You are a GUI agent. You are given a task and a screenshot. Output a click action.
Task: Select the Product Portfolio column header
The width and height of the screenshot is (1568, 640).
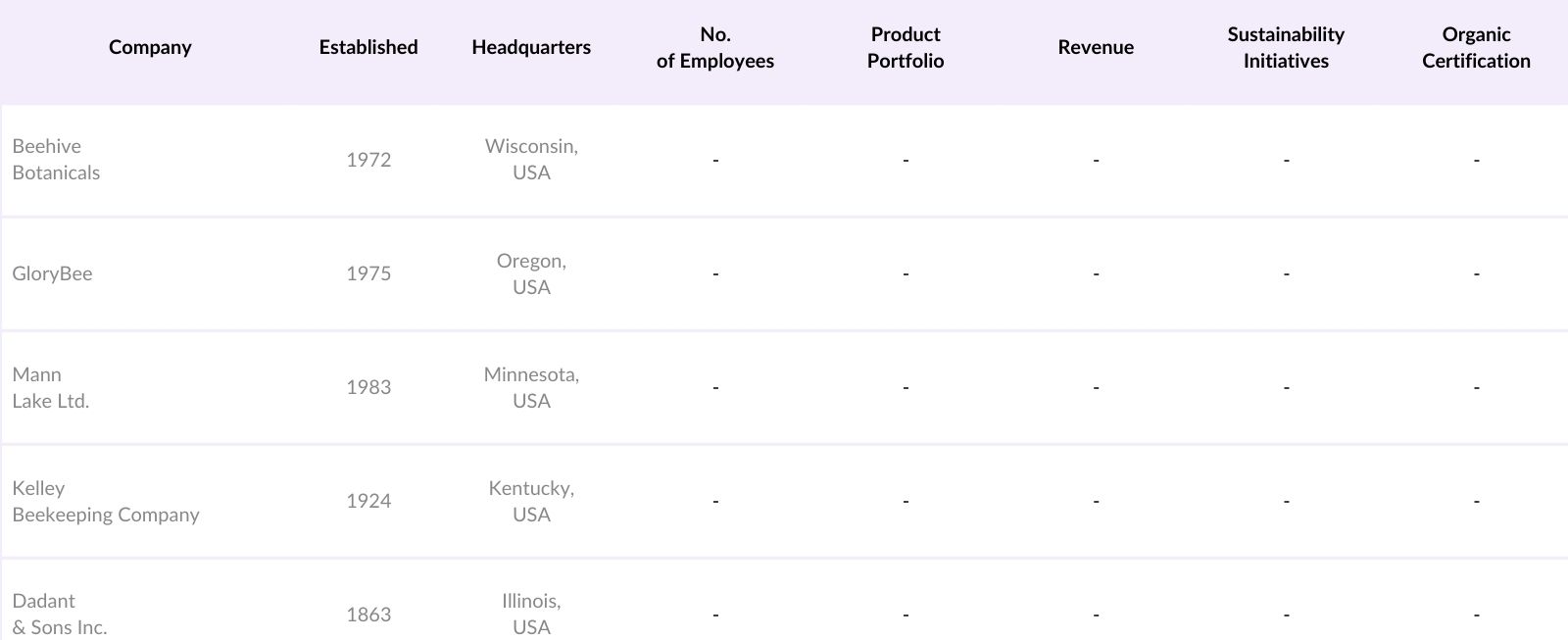pyautogui.click(x=906, y=47)
